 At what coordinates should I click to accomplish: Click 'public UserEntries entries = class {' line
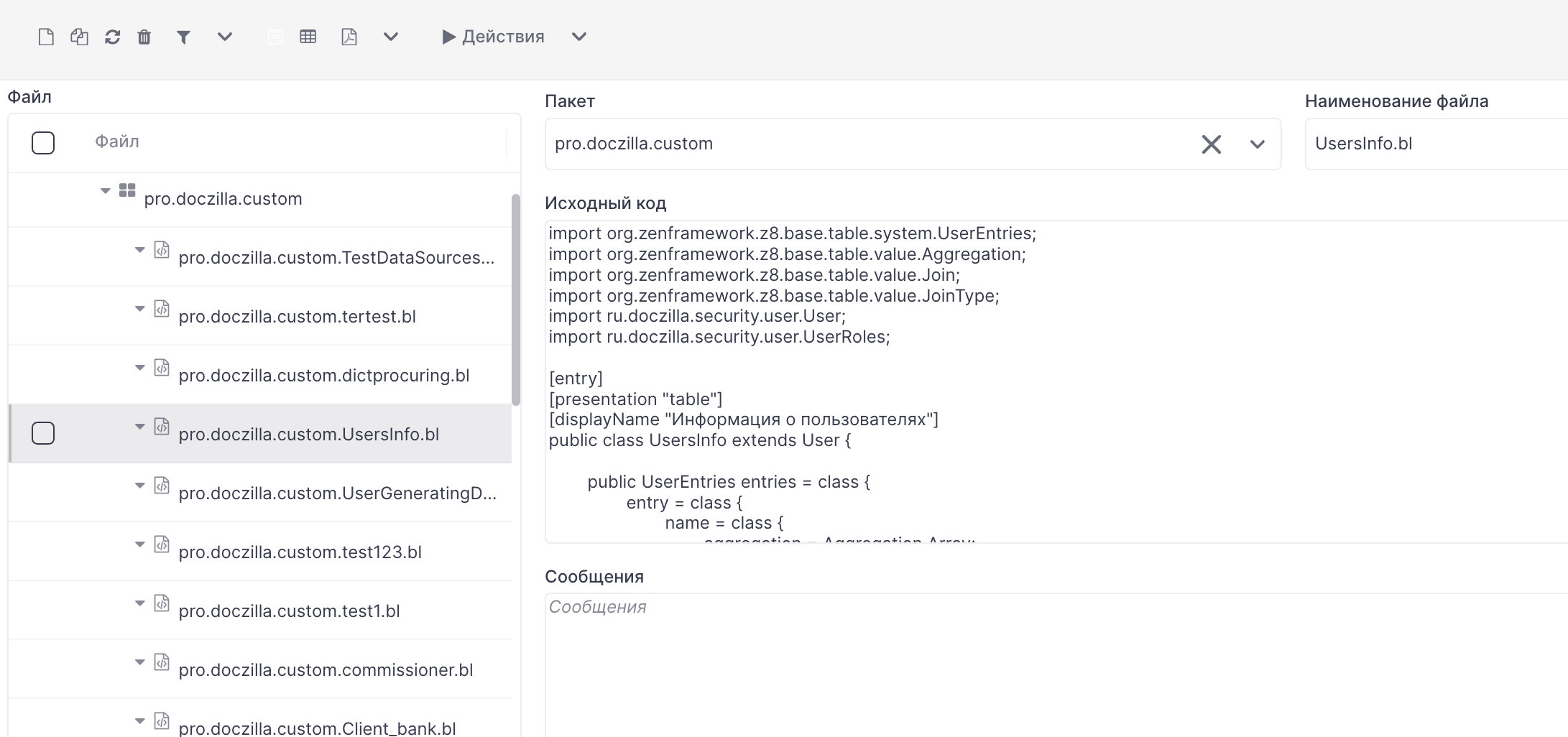[729, 482]
